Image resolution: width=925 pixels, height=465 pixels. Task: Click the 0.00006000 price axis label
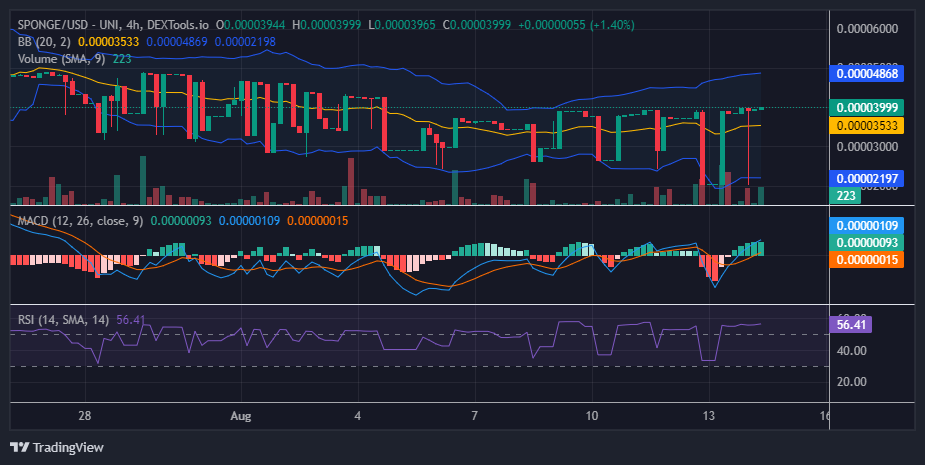click(x=867, y=29)
